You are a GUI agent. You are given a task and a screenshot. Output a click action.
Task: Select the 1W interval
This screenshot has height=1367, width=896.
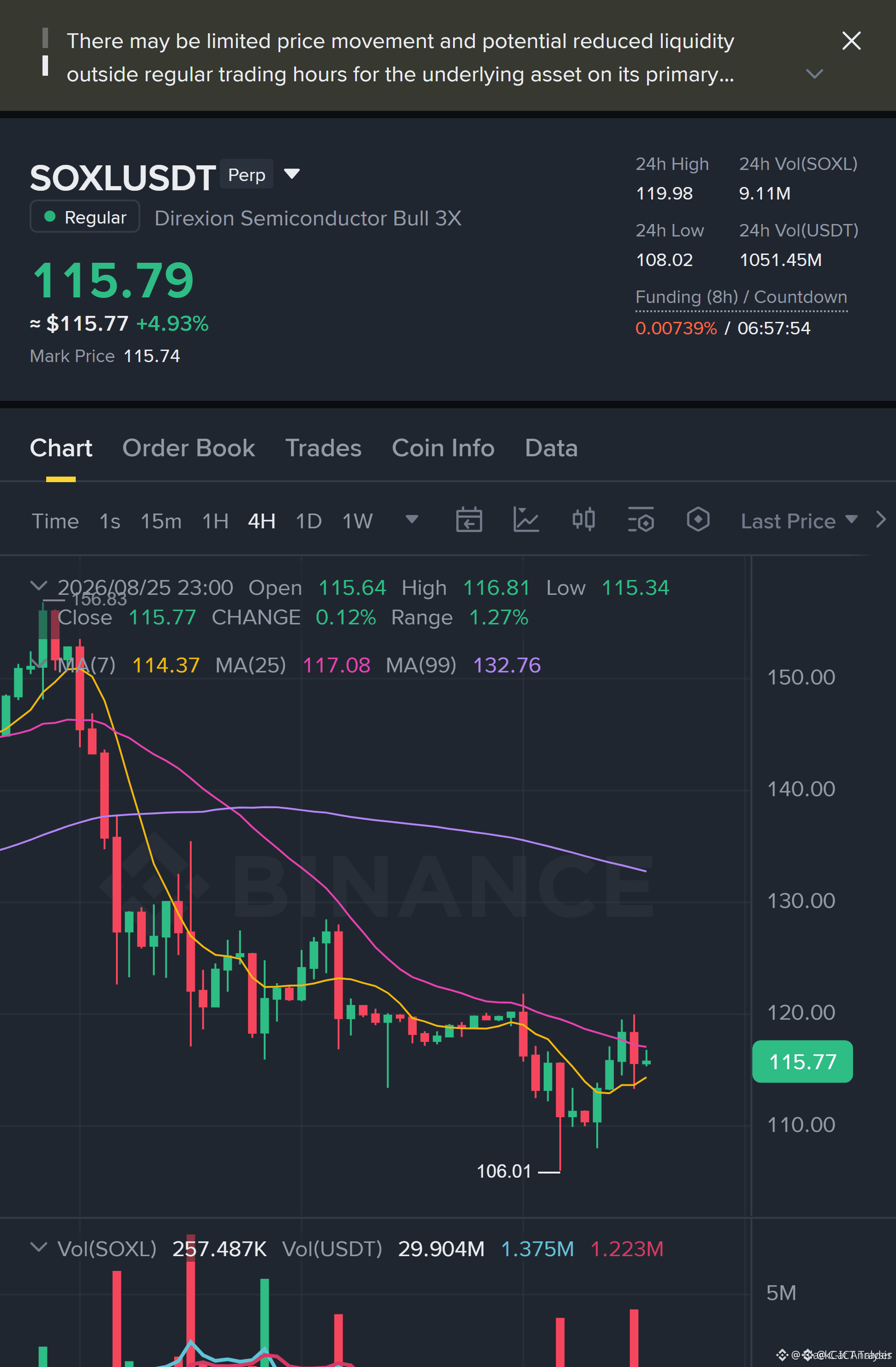357,521
